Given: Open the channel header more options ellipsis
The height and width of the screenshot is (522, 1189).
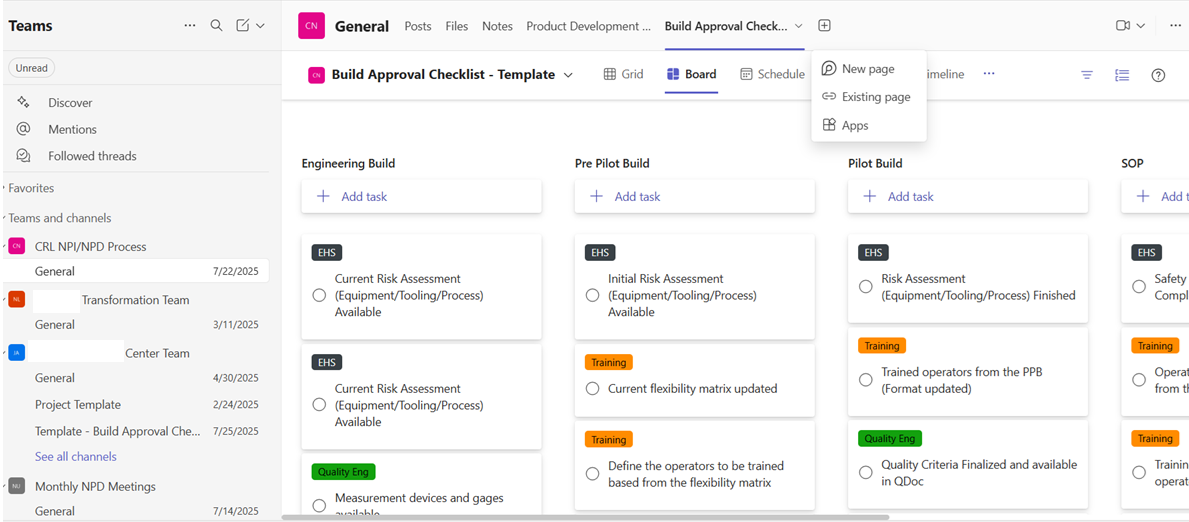Looking at the screenshot, I should pos(1175,26).
